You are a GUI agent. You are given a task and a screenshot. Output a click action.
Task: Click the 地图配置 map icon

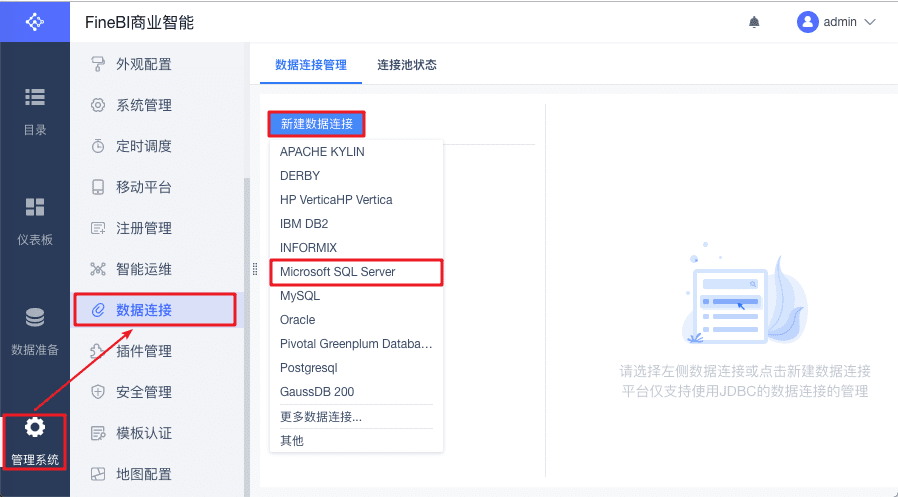click(98, 474)
